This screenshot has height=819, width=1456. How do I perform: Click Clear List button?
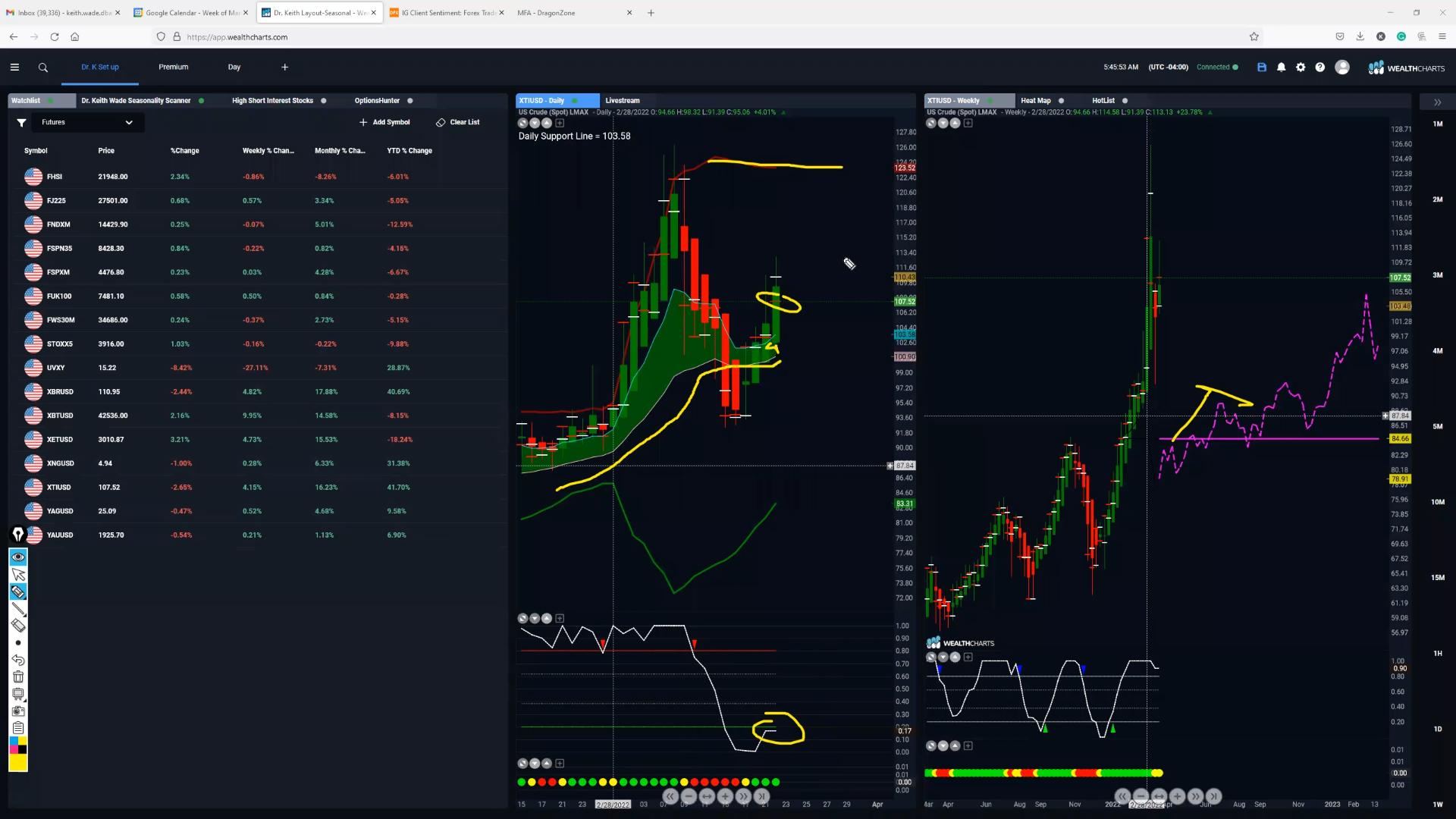click(x=458, y=122)
